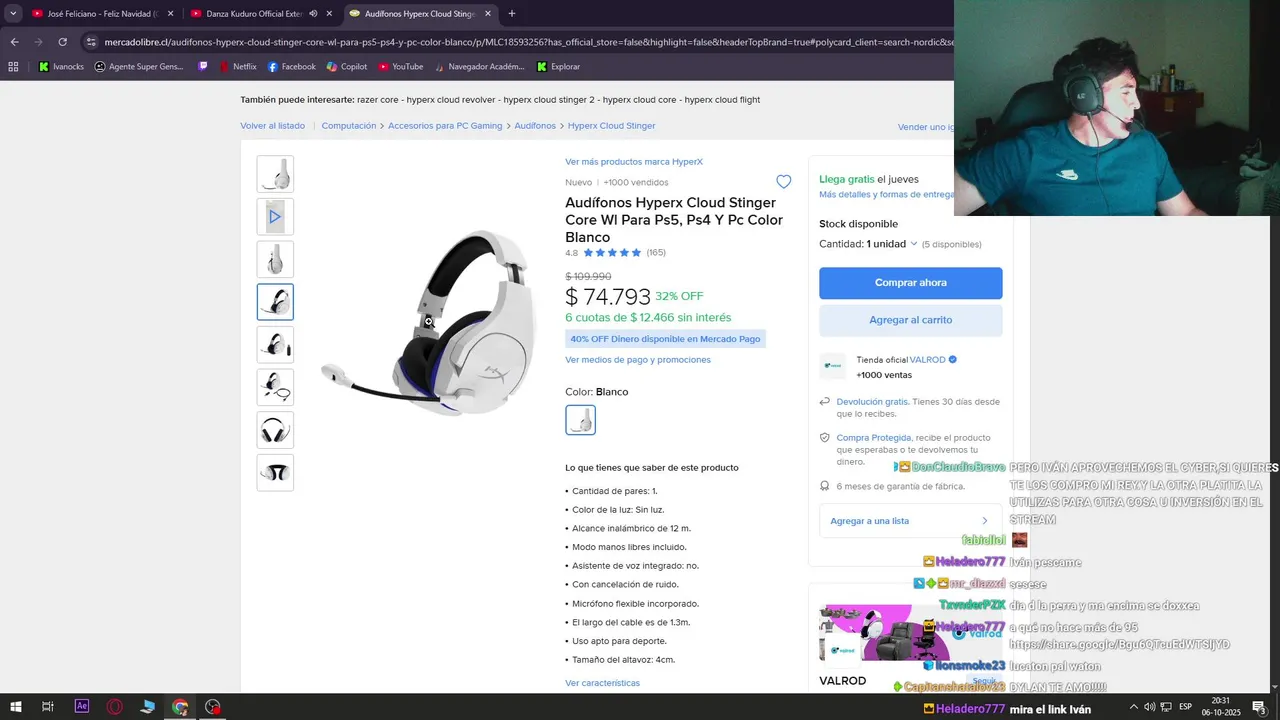Show hidden system tray icons
The image size is (1280, 720).
coord(1134,707)
